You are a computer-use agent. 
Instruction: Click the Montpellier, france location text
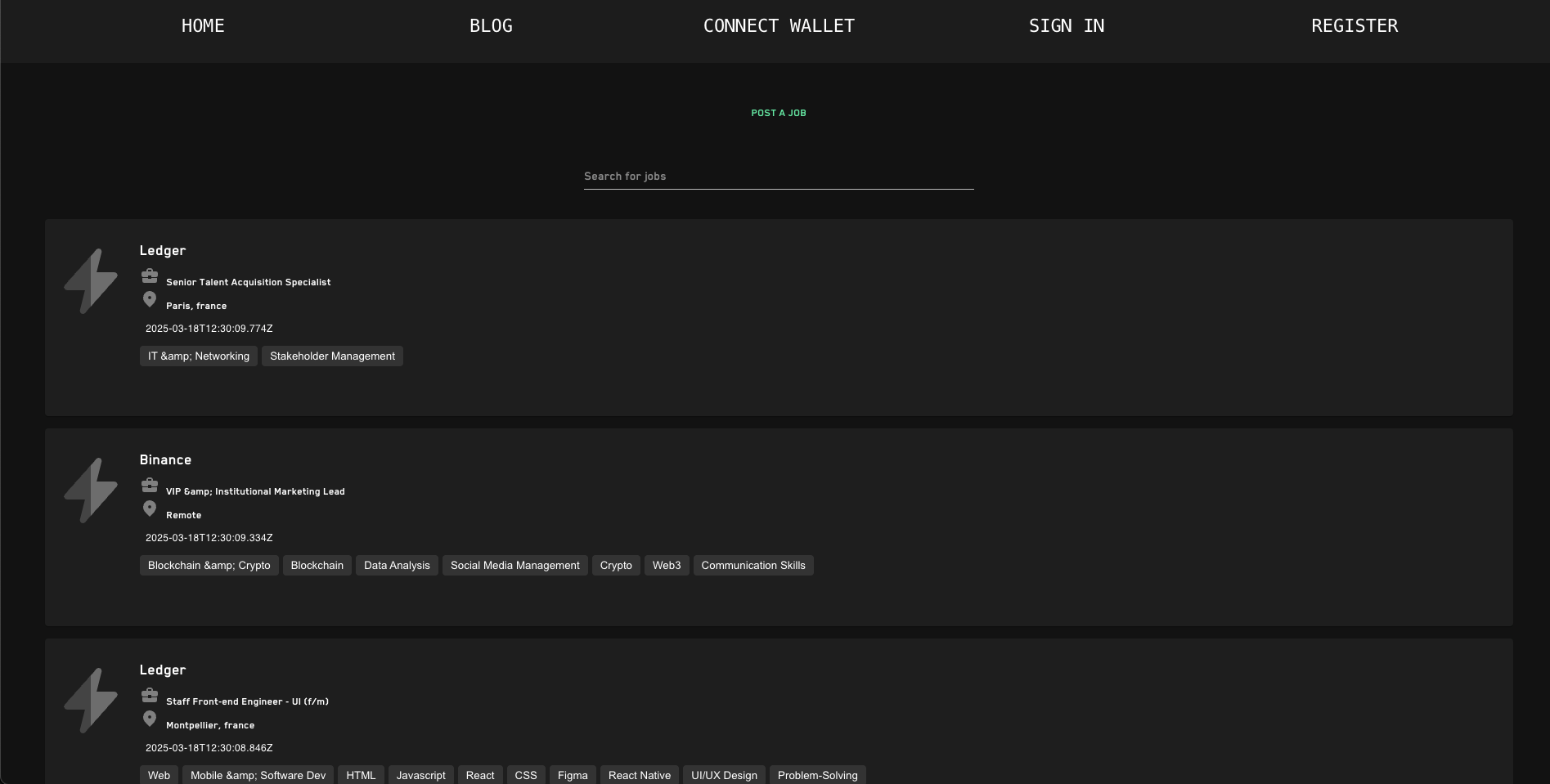tap(210, 725)
